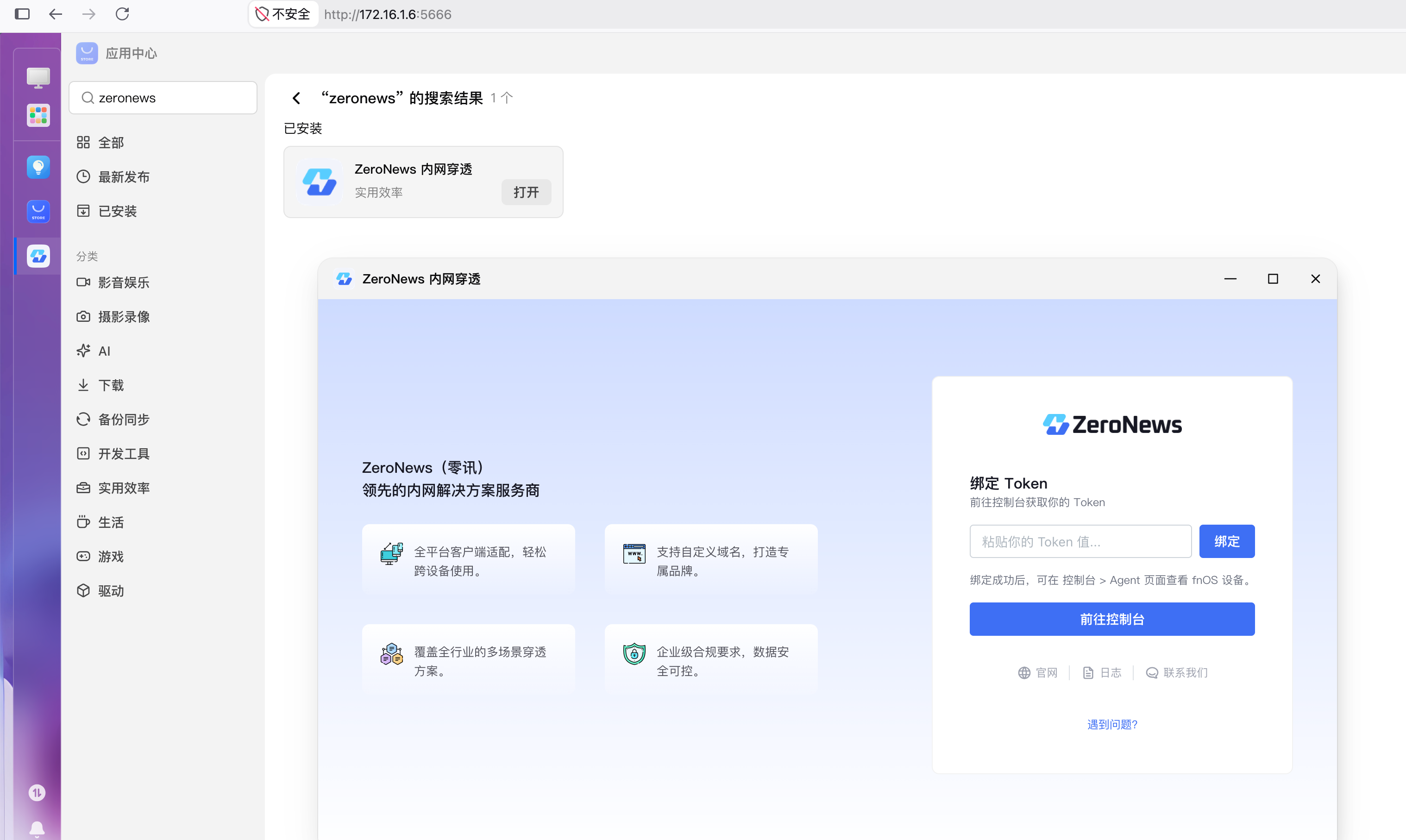The width and height of the screenshot is (1406, 840).
Task: Open the colorful app grid dock icon
Action: pos(38,115)
